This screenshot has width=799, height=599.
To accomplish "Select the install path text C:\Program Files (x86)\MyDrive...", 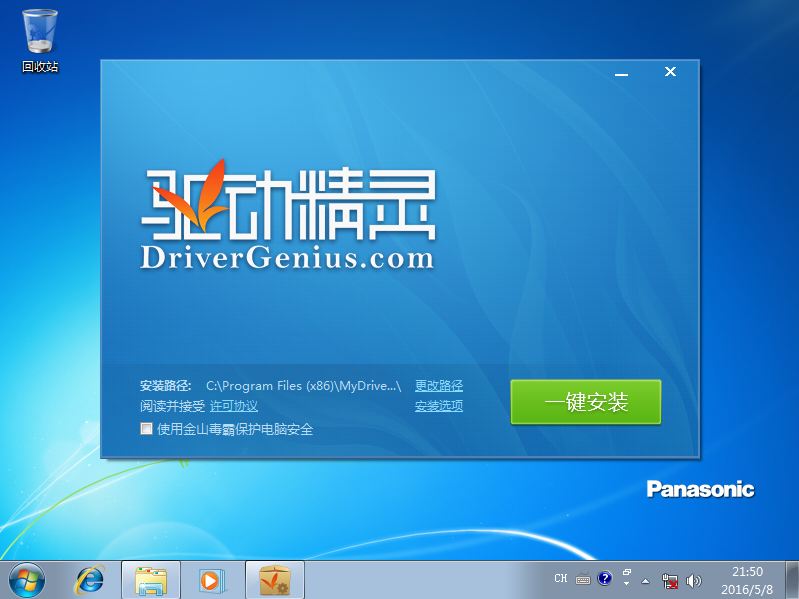I will pos(304,386).
